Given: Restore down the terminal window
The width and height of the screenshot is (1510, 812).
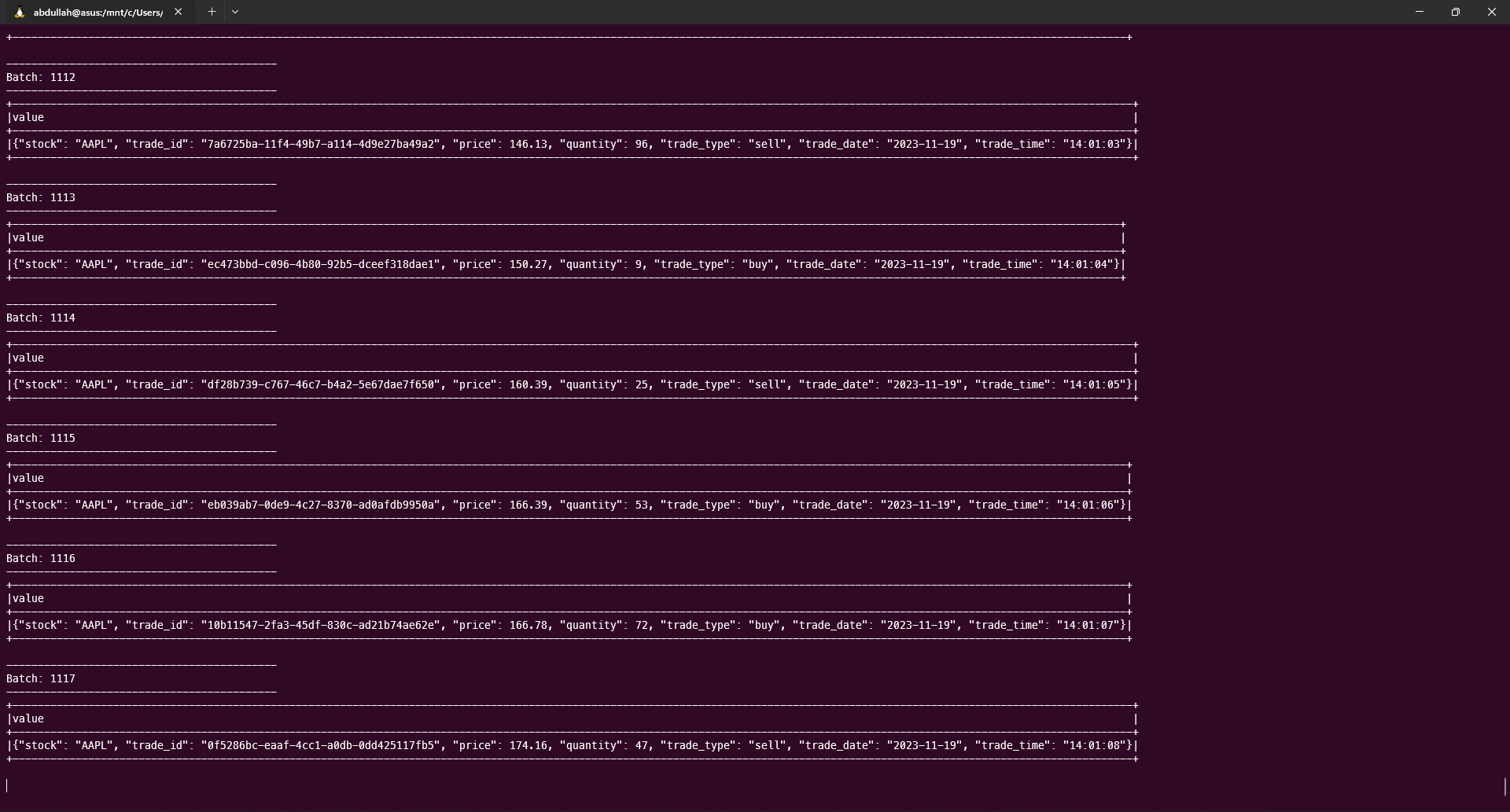Looking at the screenshot, I should pos(1456,12).
